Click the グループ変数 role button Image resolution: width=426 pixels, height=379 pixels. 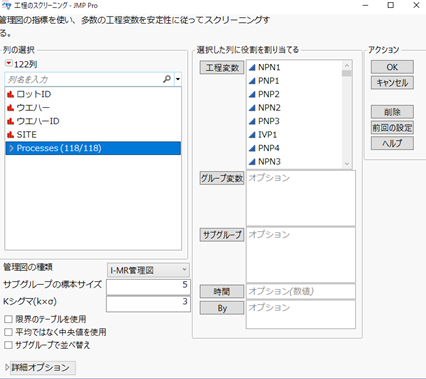pyautogui.click(x=222, y=178)
